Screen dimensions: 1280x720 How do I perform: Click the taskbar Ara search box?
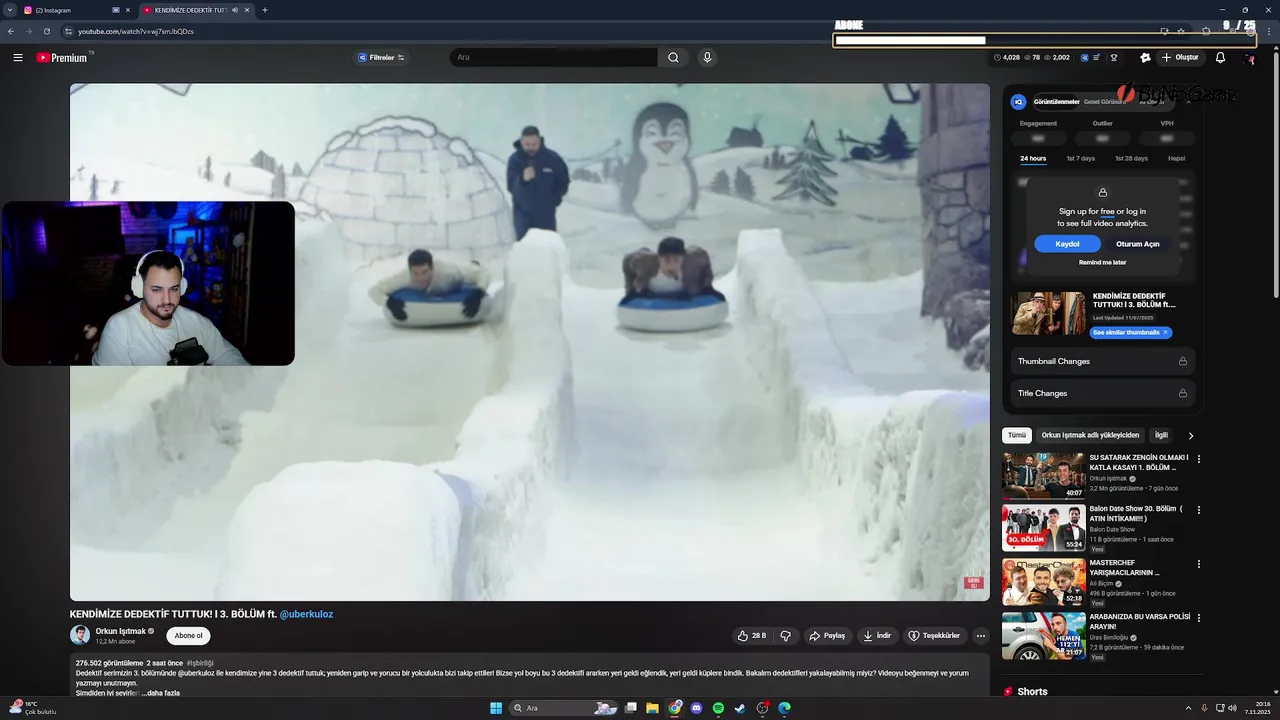click(564, 708)
